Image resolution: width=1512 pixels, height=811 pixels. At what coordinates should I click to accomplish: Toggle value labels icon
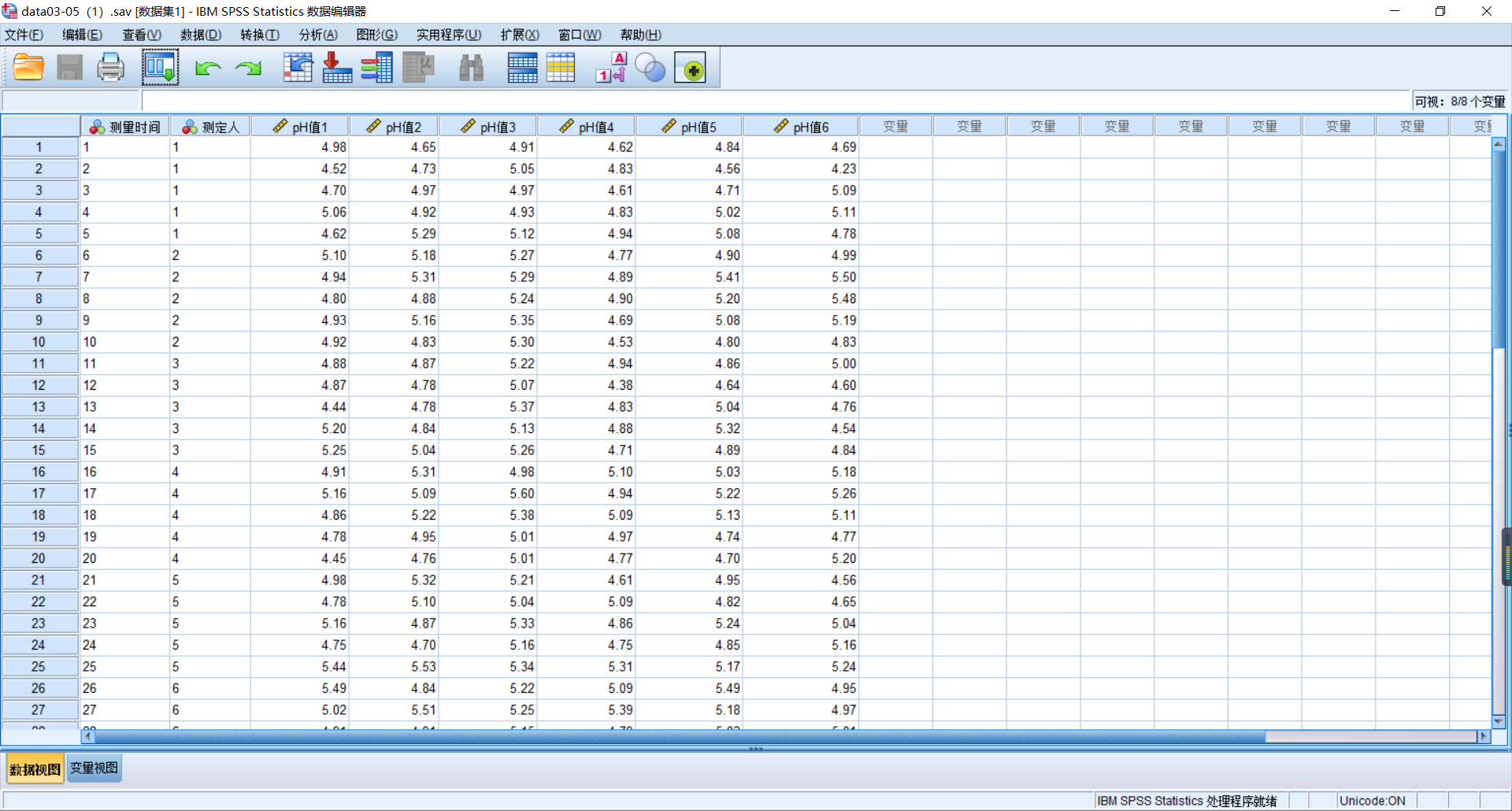[611, 68]
